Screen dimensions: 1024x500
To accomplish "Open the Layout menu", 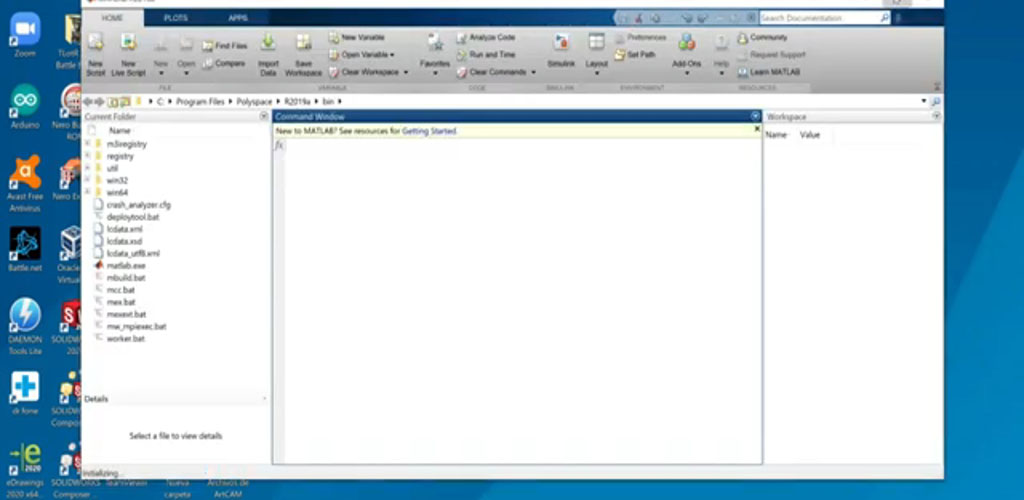I will (x=596, y=54).
